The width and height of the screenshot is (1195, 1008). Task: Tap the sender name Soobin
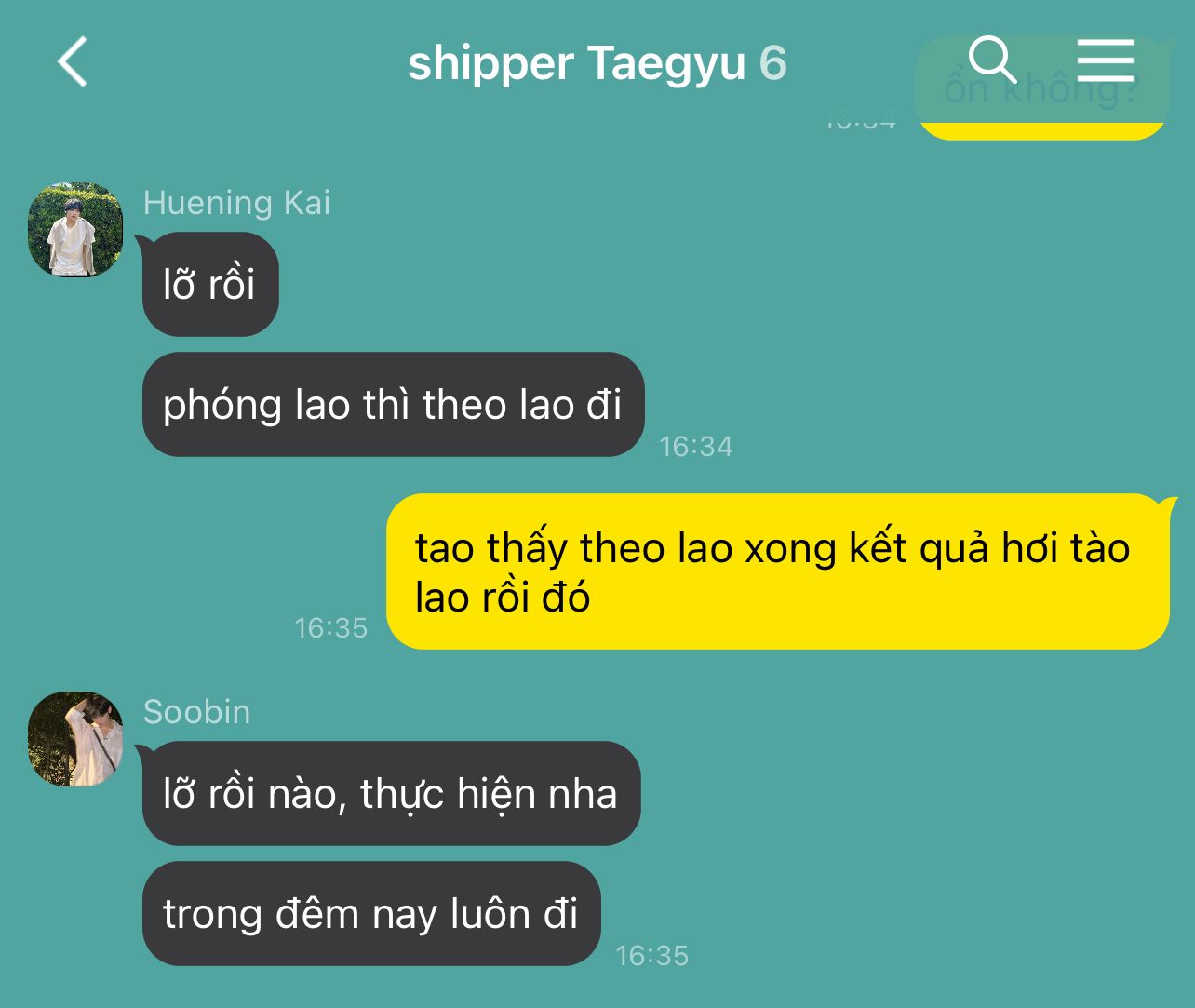pos(196,712)
